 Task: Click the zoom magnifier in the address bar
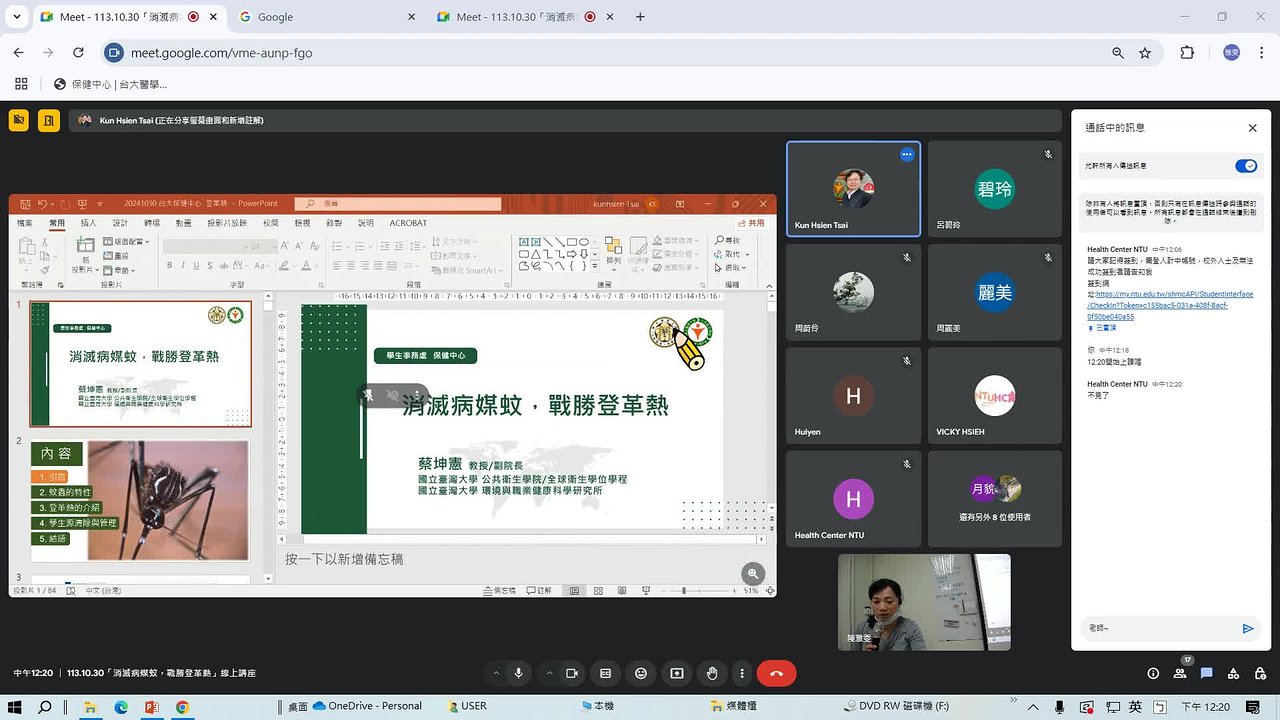(x=1118, y=53)
